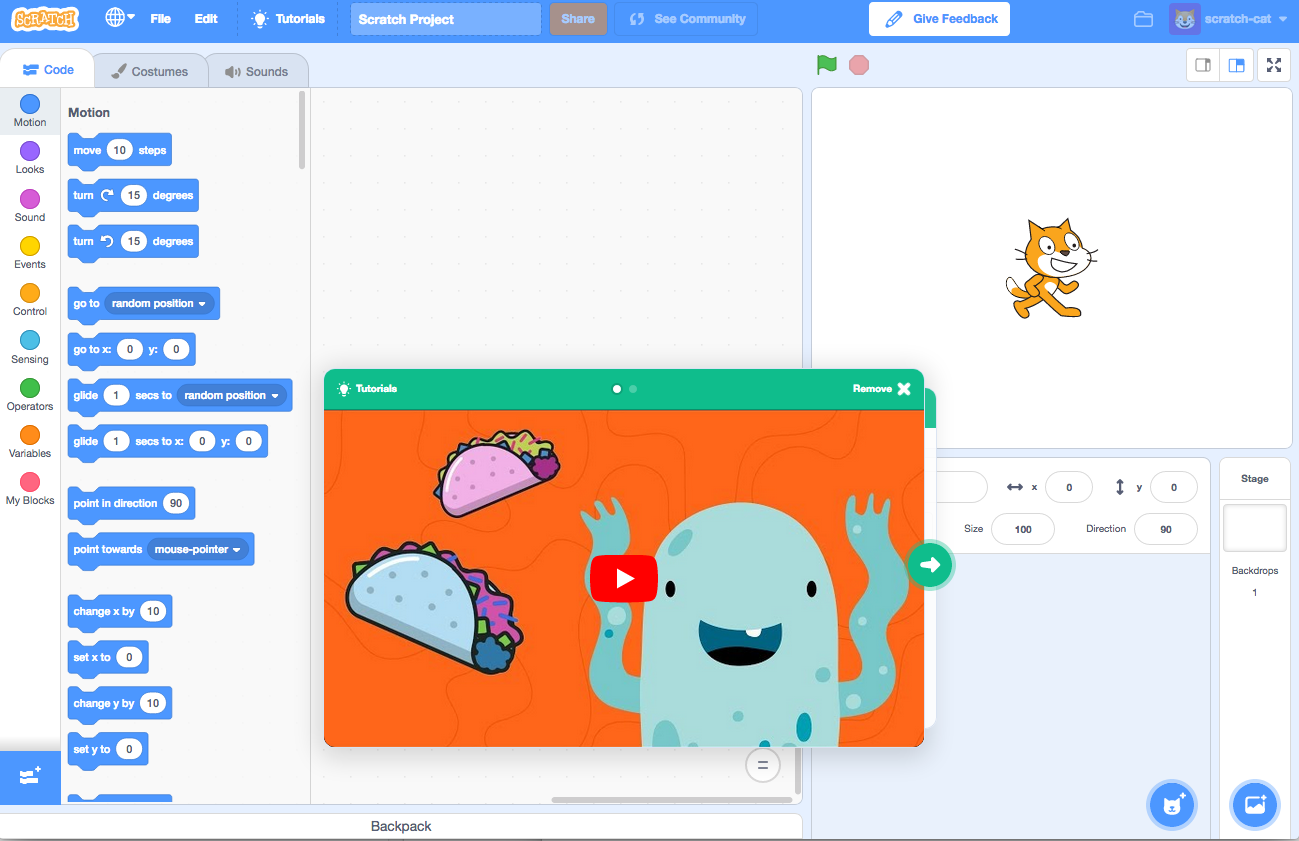Select the Stage backdrop thumbnail
Viewport: 1299px width, 841px height.
1255,527
